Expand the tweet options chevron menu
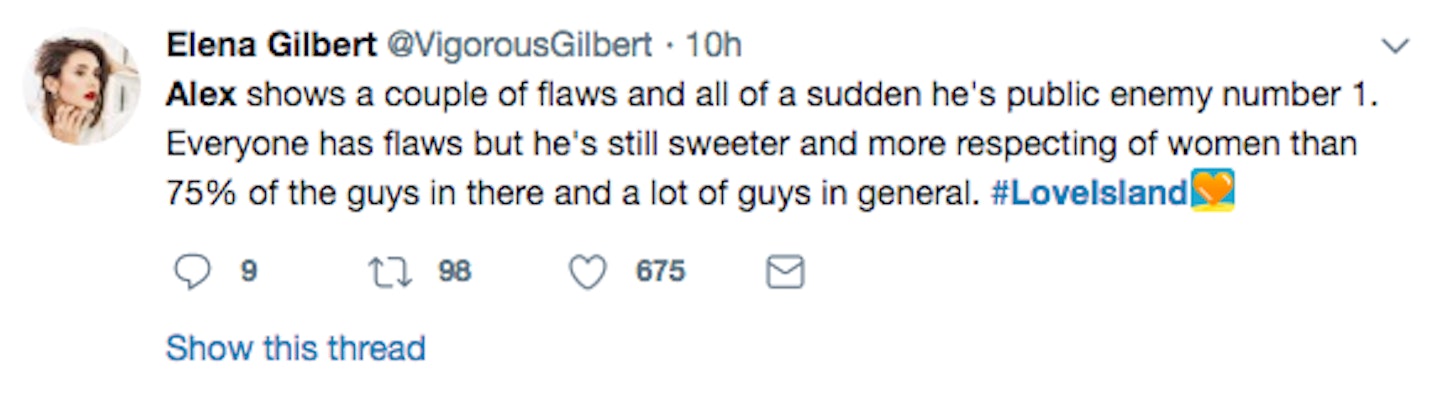The width and height of the screenshot is (1440, 395). tap(1394, 46)
